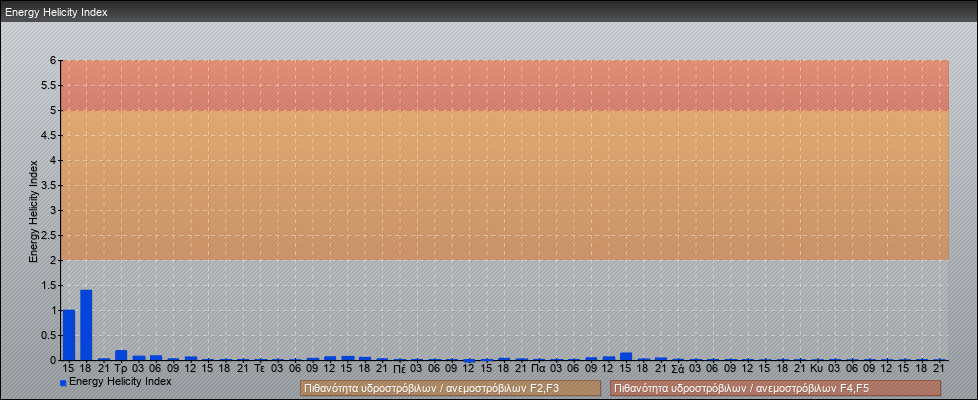Select the F4,F5 waterspout probability legend box

[775, 388]
